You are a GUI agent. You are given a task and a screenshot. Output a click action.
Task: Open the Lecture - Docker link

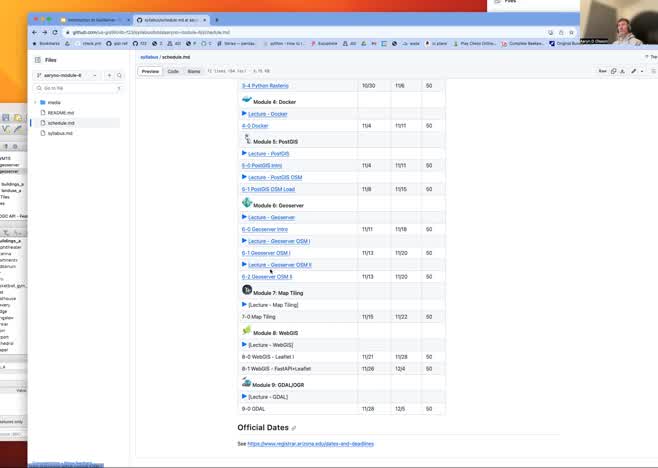pyautogui.click(x=267, y=114)
